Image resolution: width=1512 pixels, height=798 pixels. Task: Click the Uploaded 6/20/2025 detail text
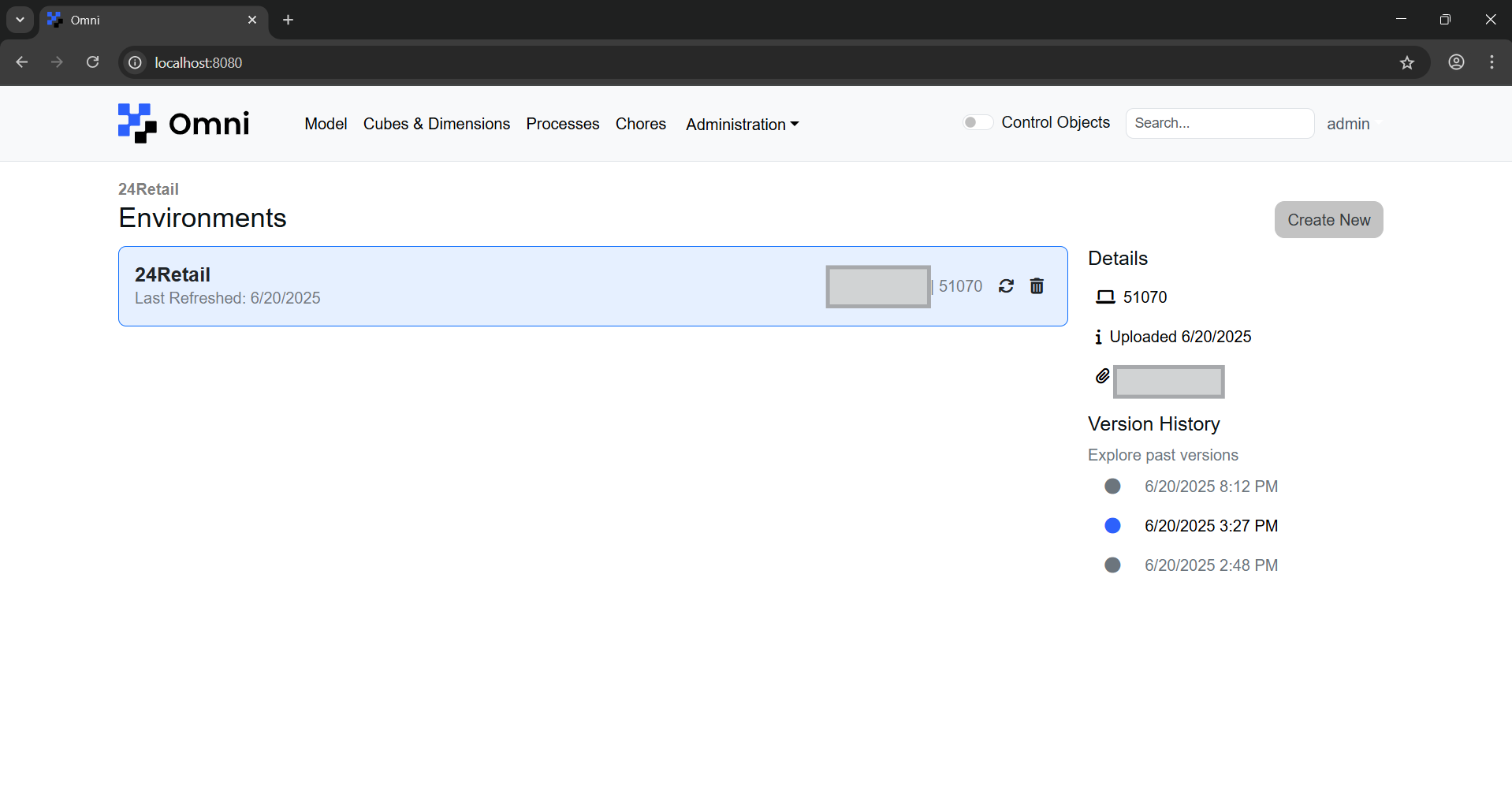[x=1180, y=337]
